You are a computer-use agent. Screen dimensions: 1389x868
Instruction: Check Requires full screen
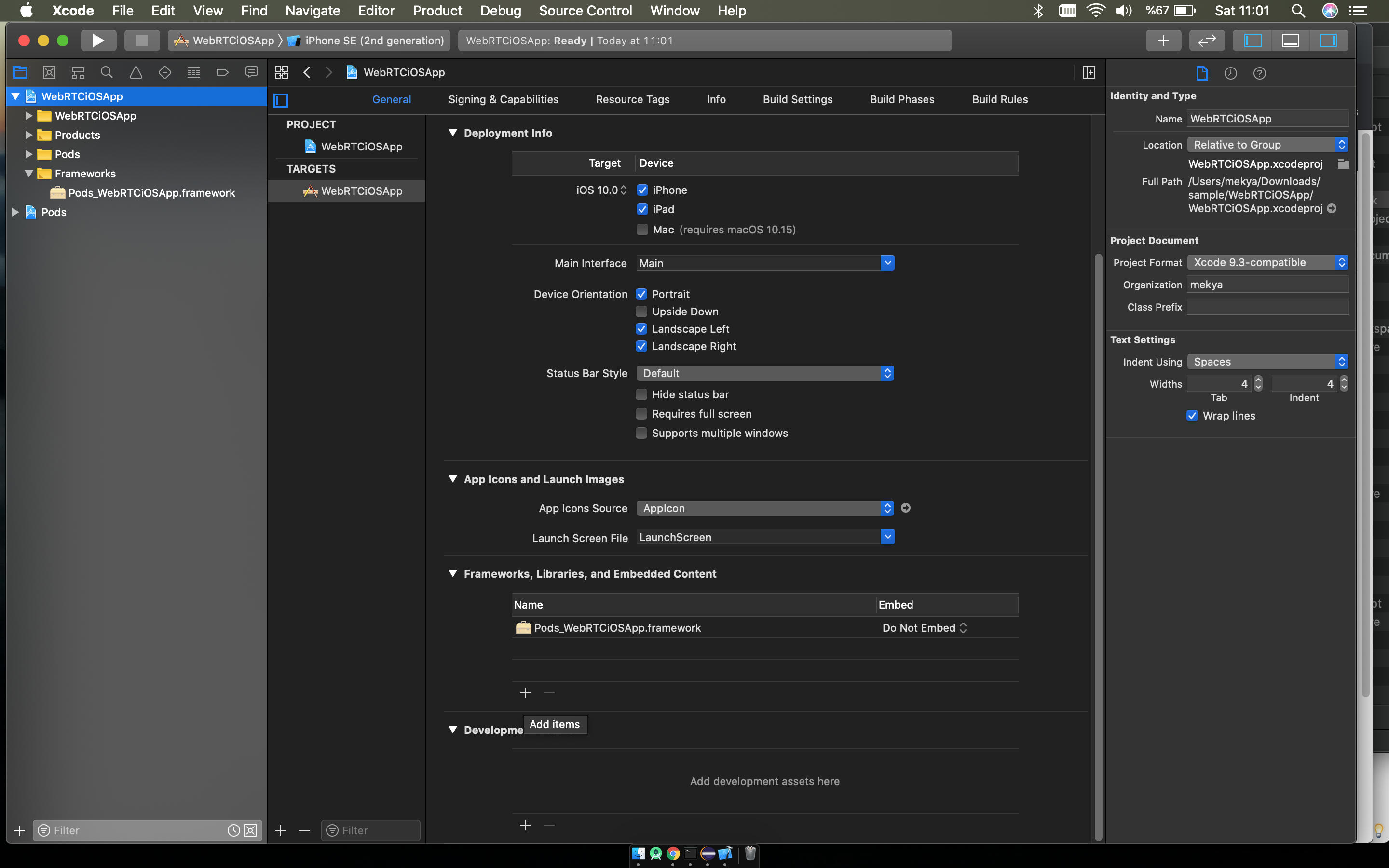[x=642, y=414]
